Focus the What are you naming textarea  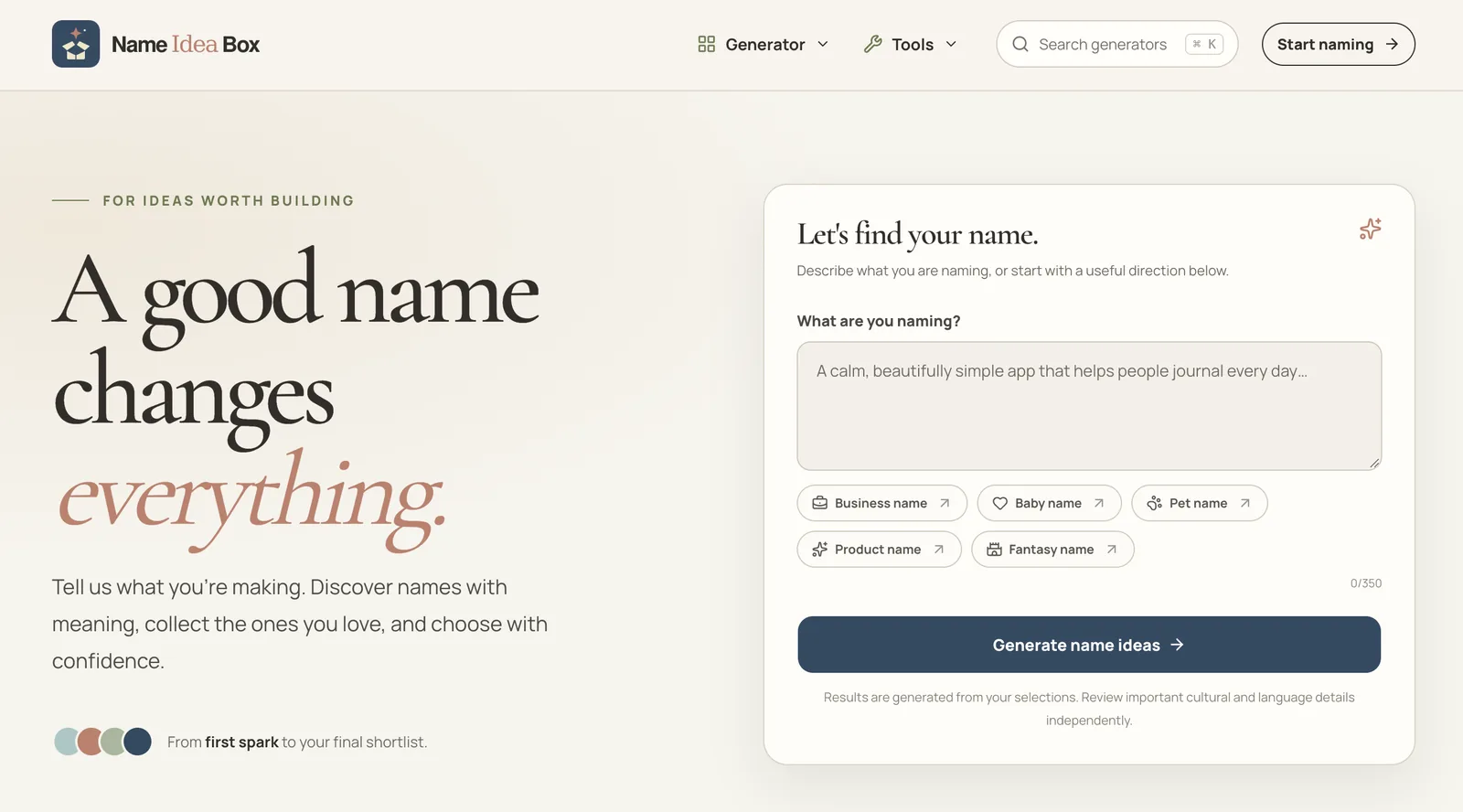click(x=1089, y=406)
